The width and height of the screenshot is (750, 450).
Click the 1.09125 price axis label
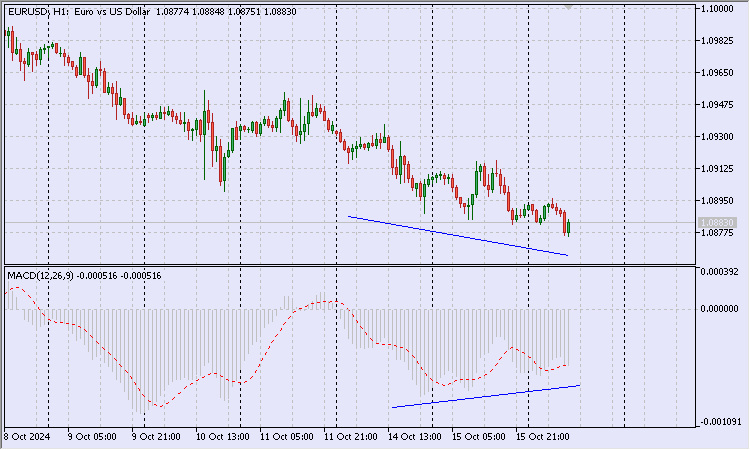click(x=717, y=169)
